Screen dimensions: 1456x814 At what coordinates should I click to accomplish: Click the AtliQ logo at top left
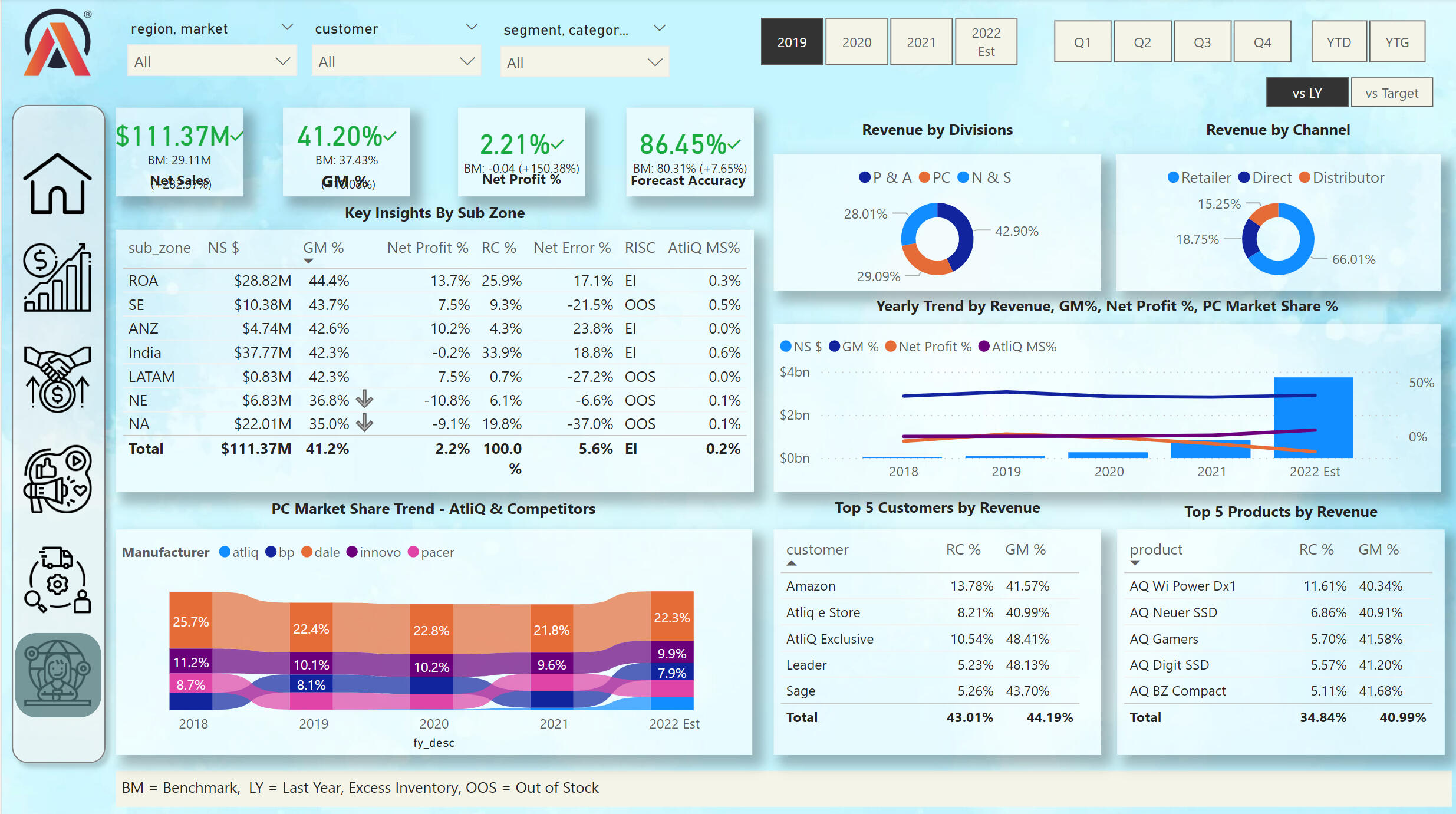(x=57, y=42)
